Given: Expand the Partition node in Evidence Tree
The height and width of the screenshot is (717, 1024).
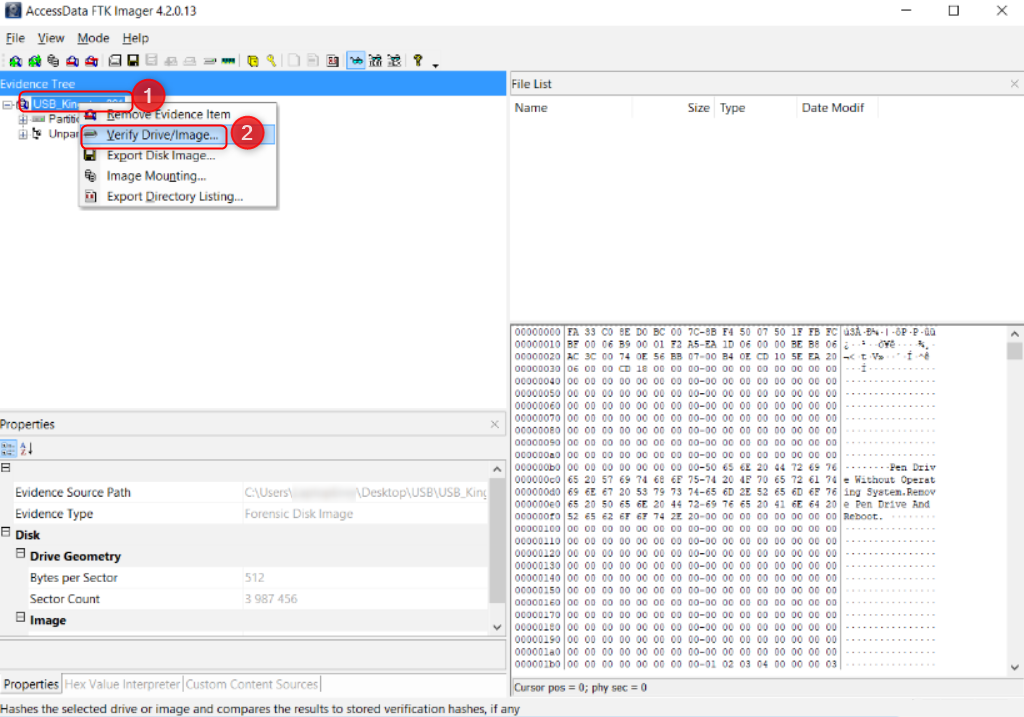Looking at the screenshot, I should coord(23,119).
